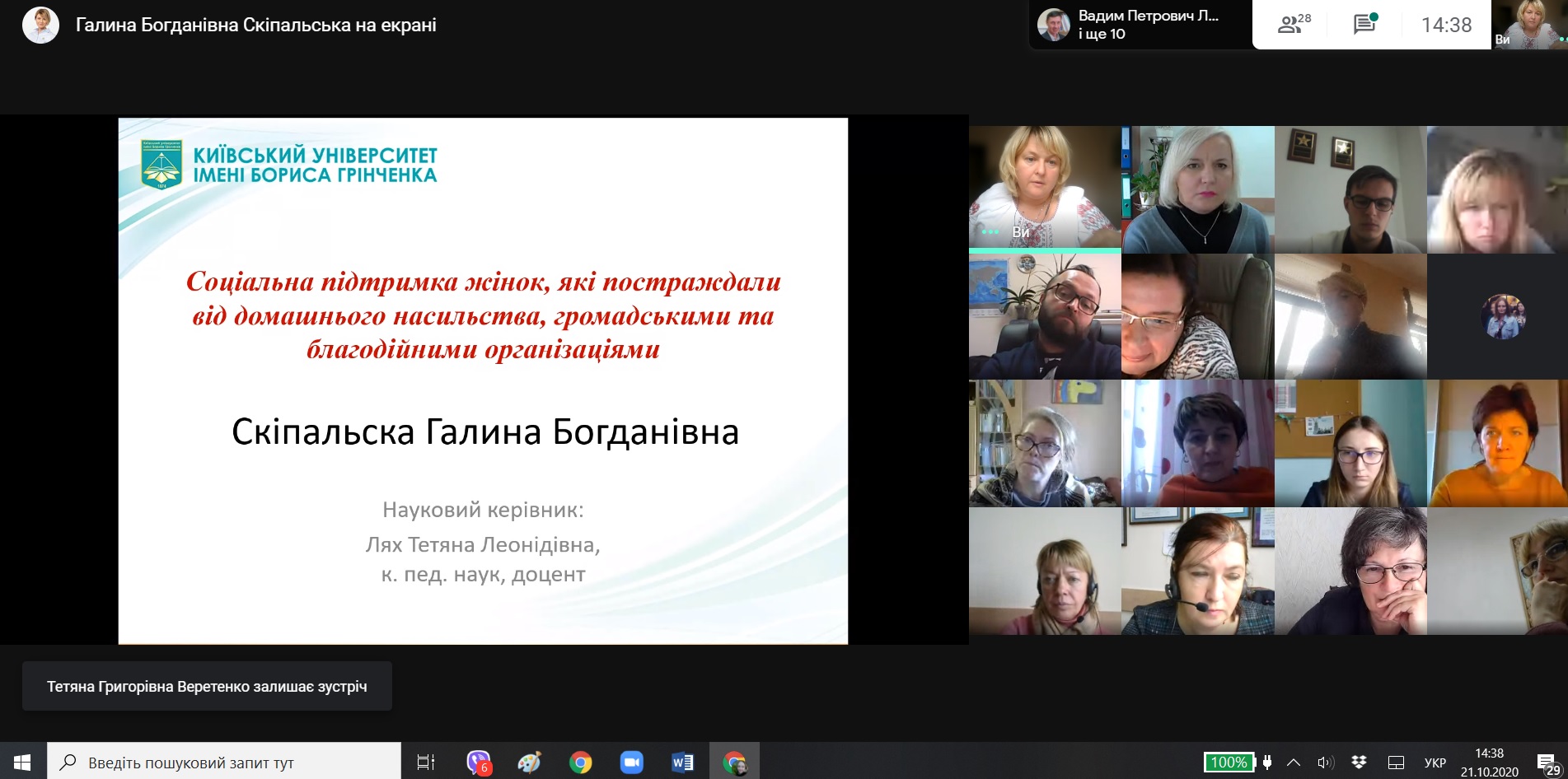Click the Windows Task View icon
The height and width of the screenshot is (779, 1568).
(426, 763)
